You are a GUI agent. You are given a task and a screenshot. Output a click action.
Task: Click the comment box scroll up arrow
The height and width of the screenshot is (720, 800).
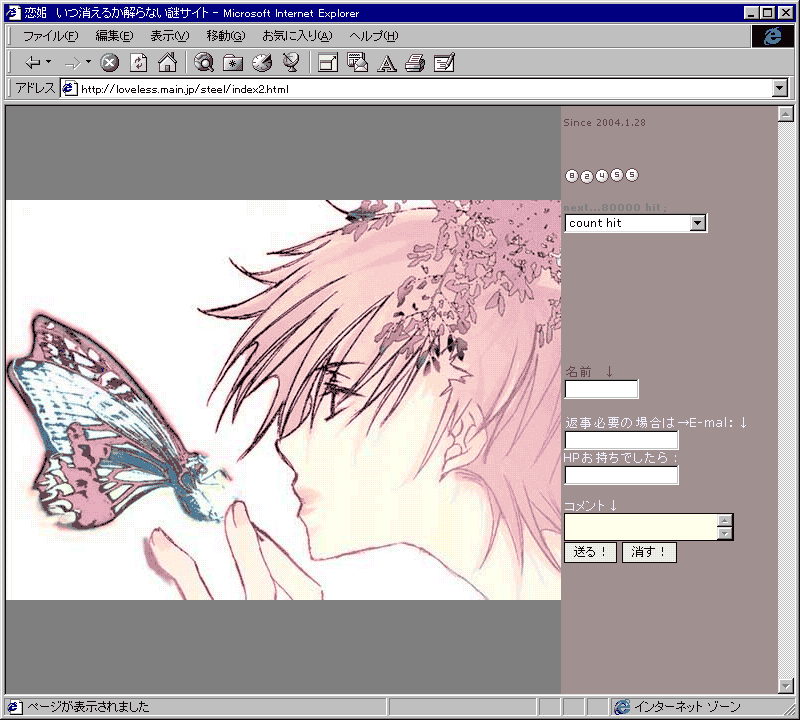tap(724, 520)
